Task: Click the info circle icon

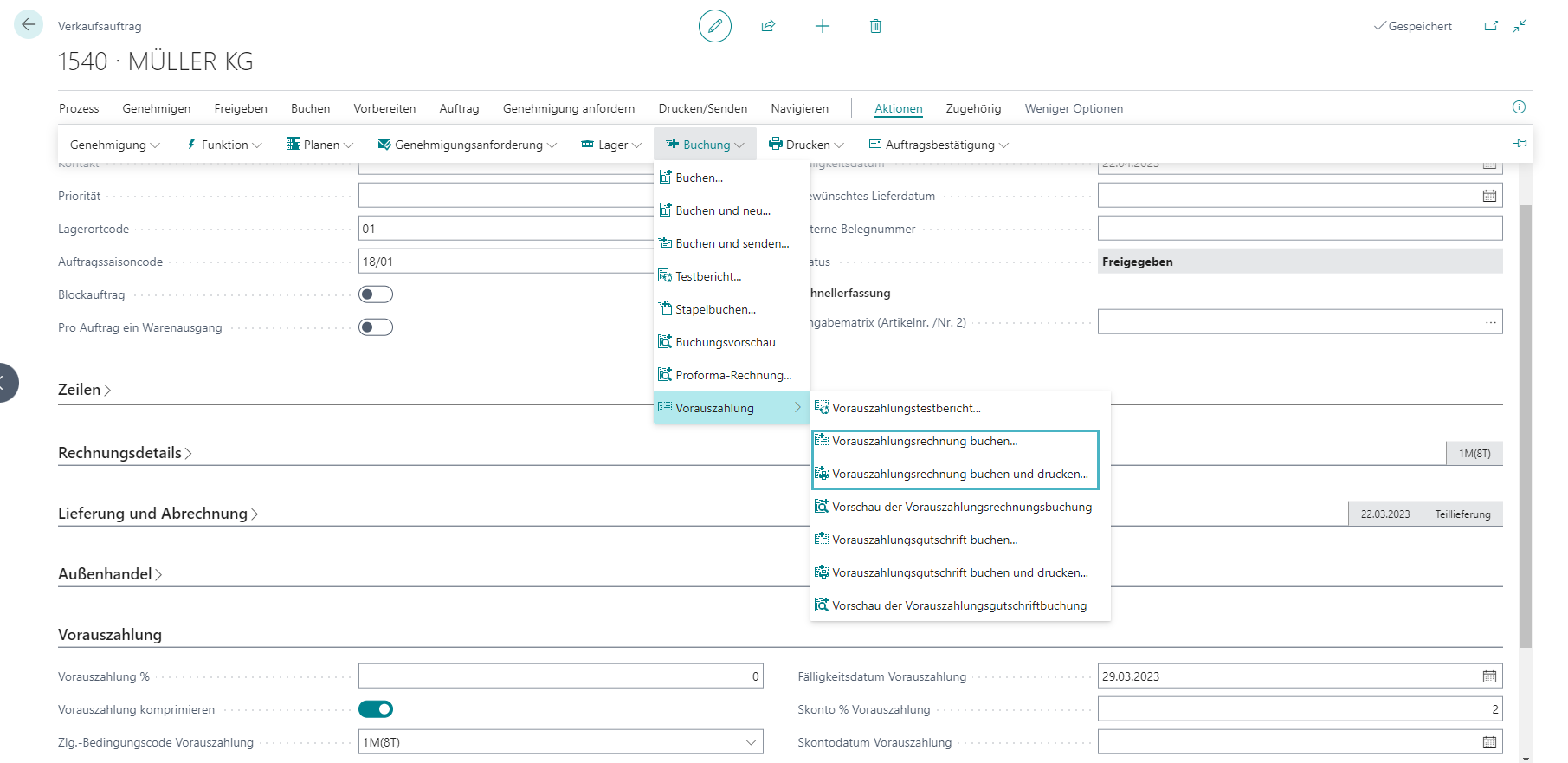Action: [x=1519, y=107]
